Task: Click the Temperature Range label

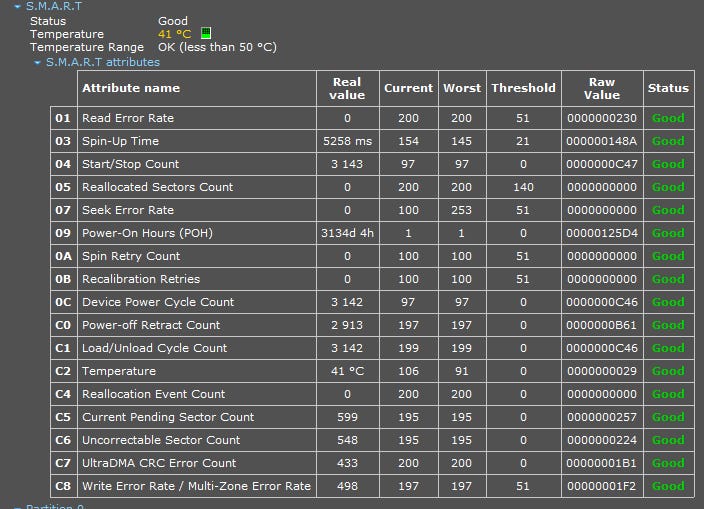Action: pos(87,47)
